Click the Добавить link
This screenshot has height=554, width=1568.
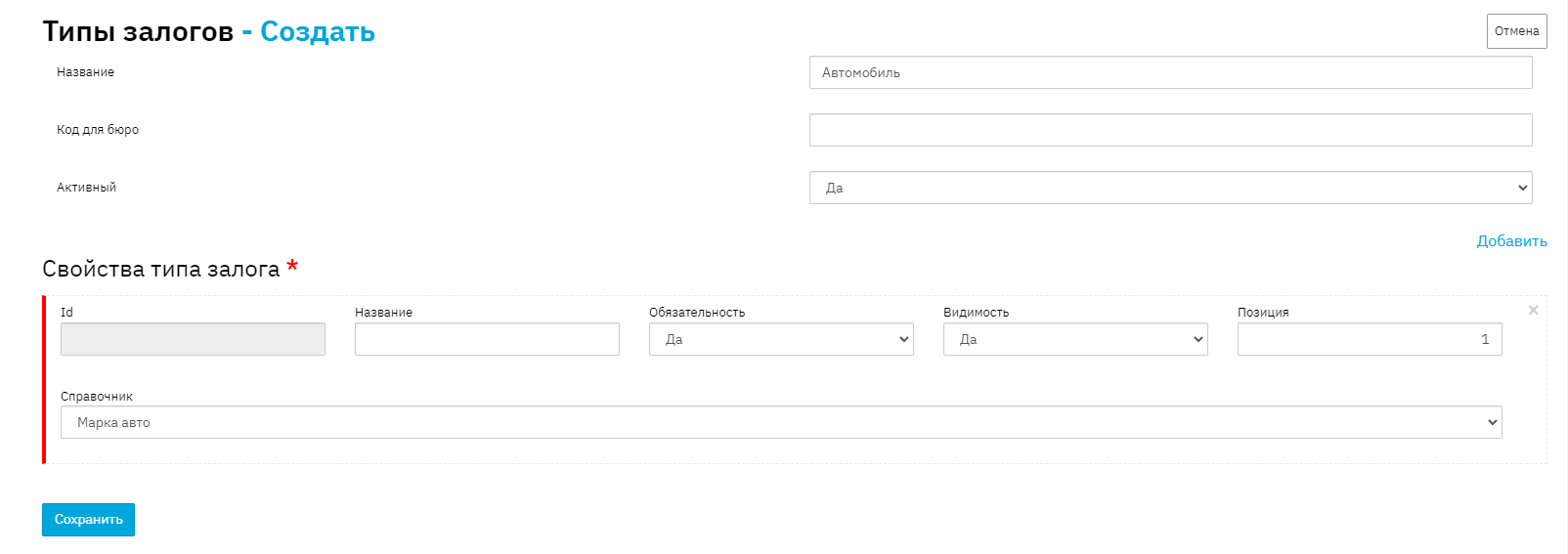point(1511,241)
